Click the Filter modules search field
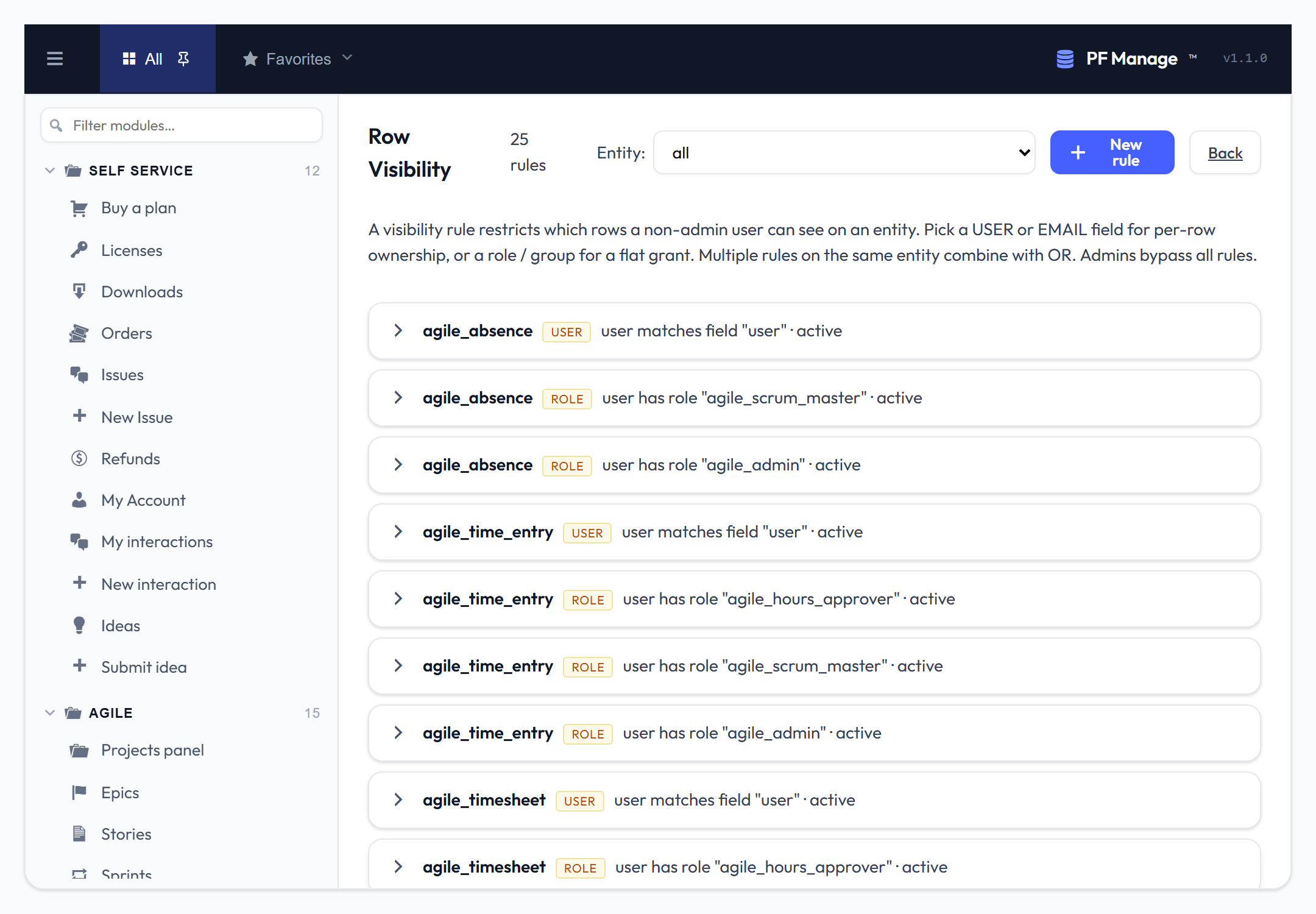The height and width of the screenshot is (914, 1316). click(x=182, y=126)
